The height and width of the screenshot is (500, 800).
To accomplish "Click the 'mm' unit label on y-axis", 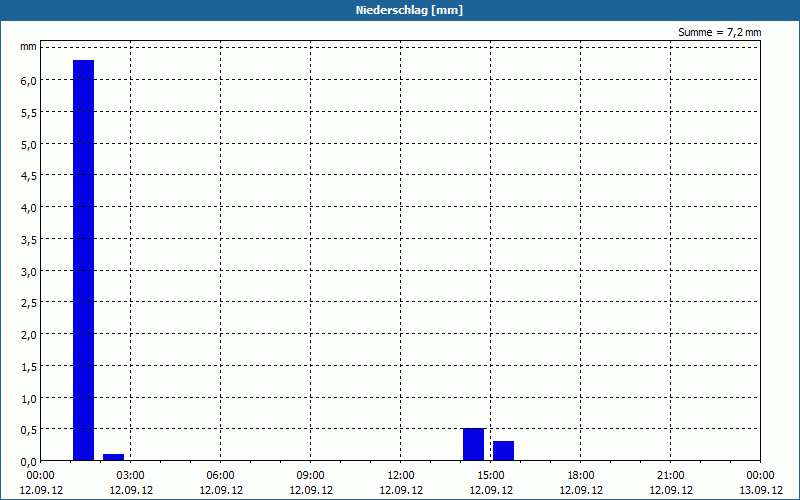I will 29,47.
